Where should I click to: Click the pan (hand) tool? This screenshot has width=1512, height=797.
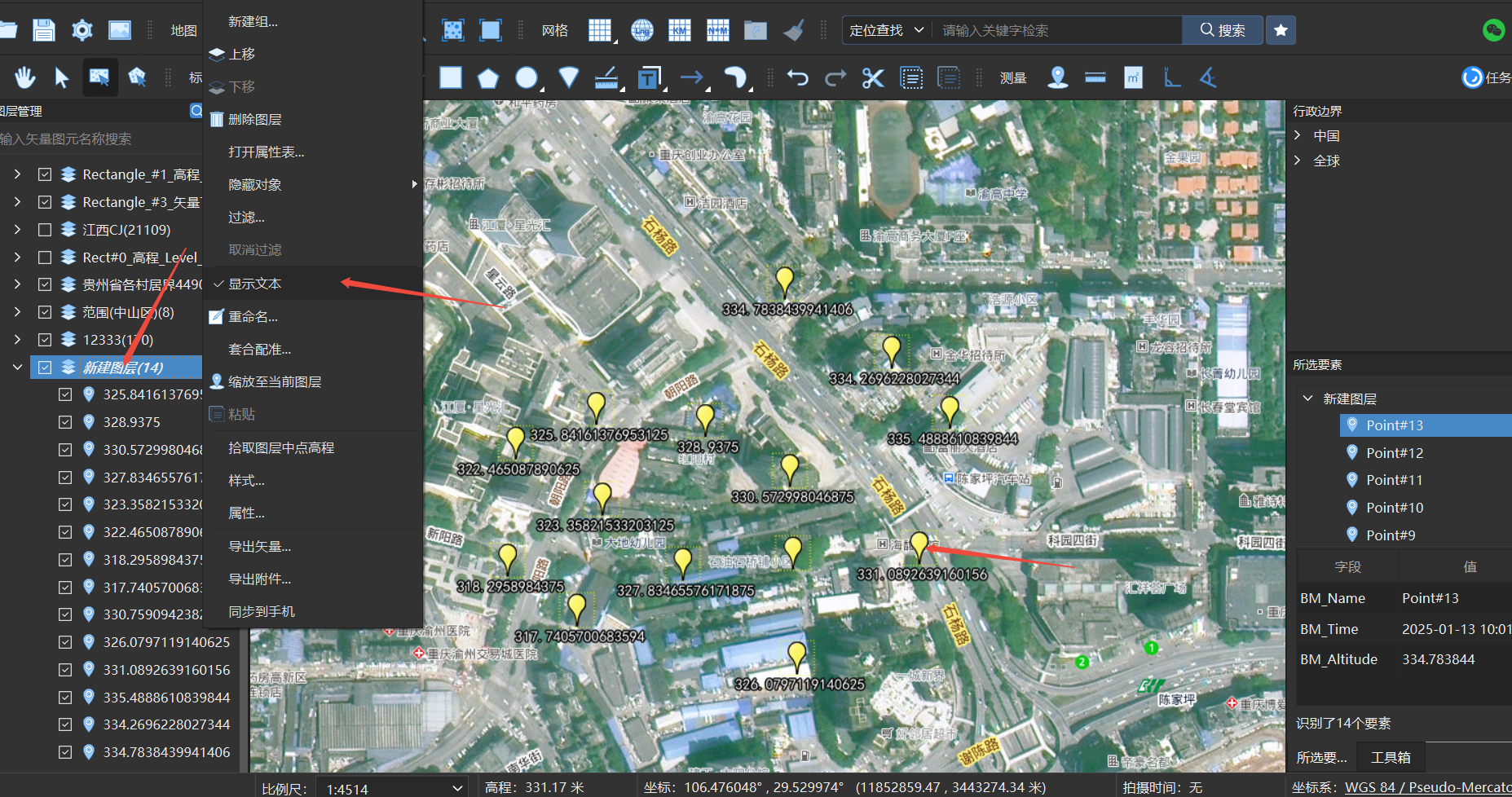point(24,77)
